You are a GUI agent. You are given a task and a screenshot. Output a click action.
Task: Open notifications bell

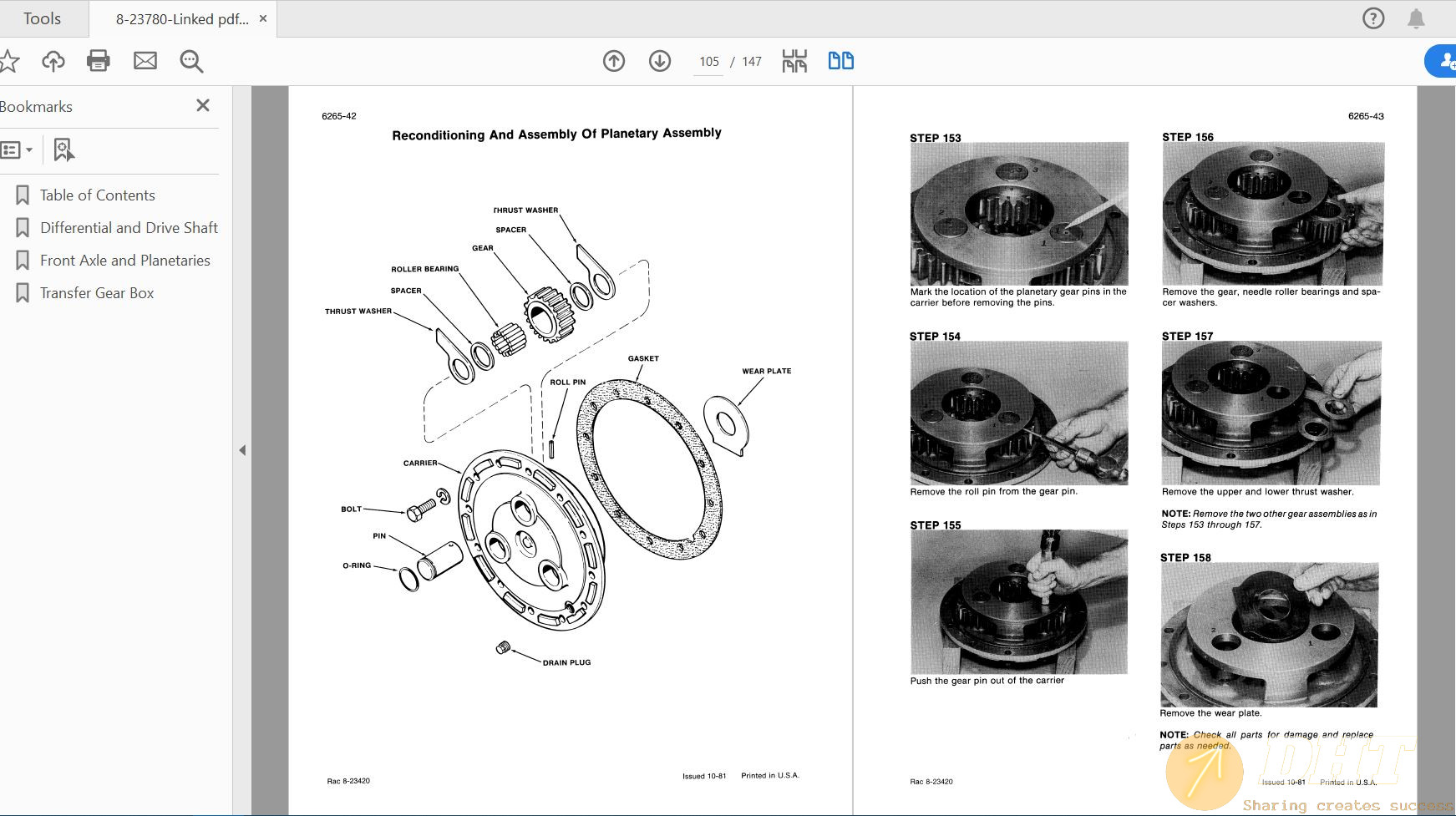[1416, 18]
